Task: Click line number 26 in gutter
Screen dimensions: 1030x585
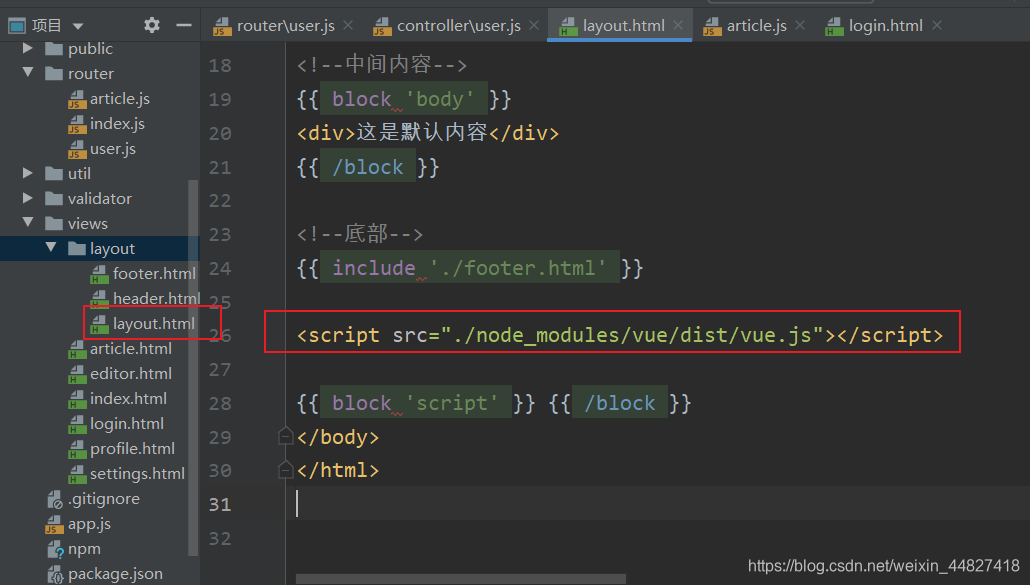Action: click(x=221, y=336)
